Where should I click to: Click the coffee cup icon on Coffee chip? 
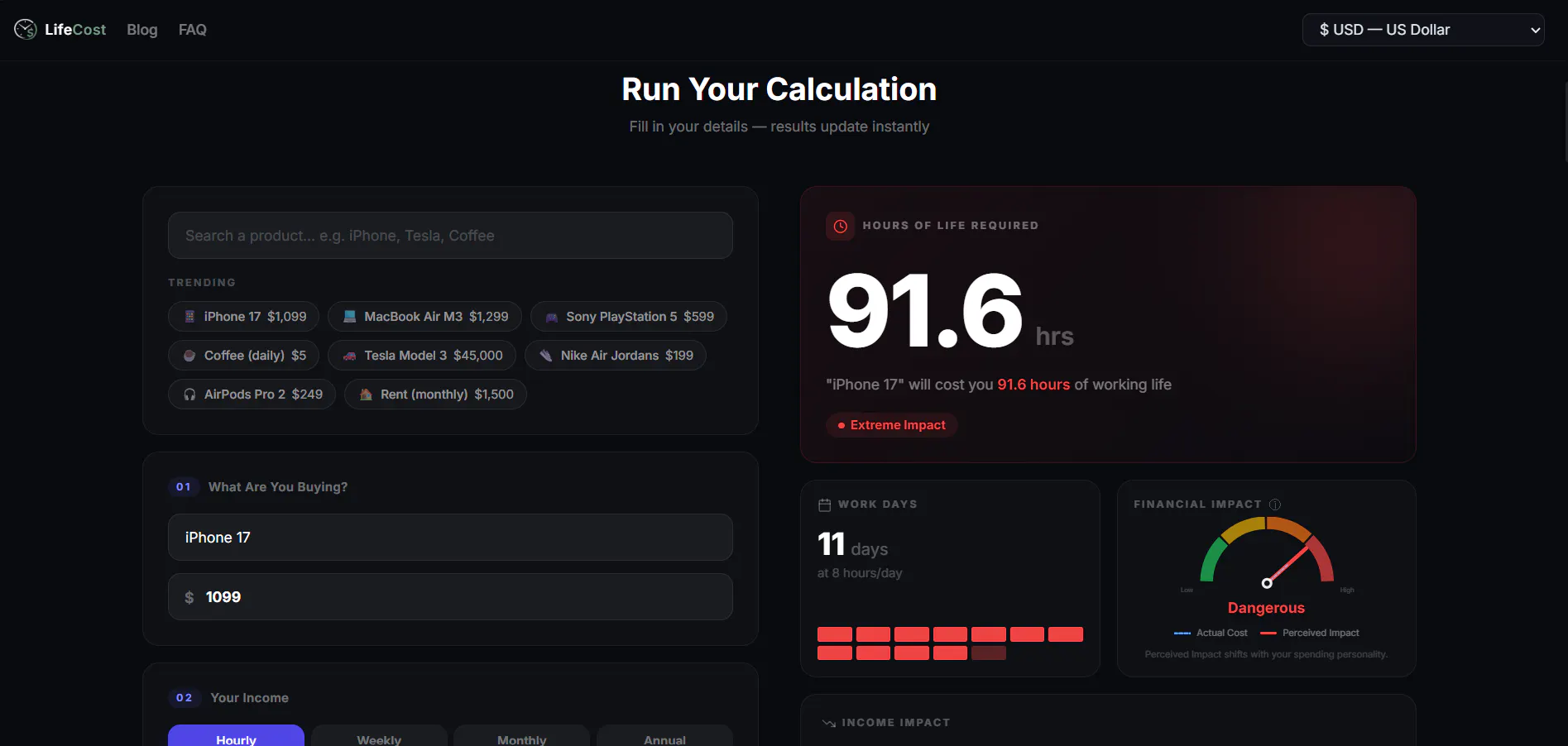[x=189, y=356]
